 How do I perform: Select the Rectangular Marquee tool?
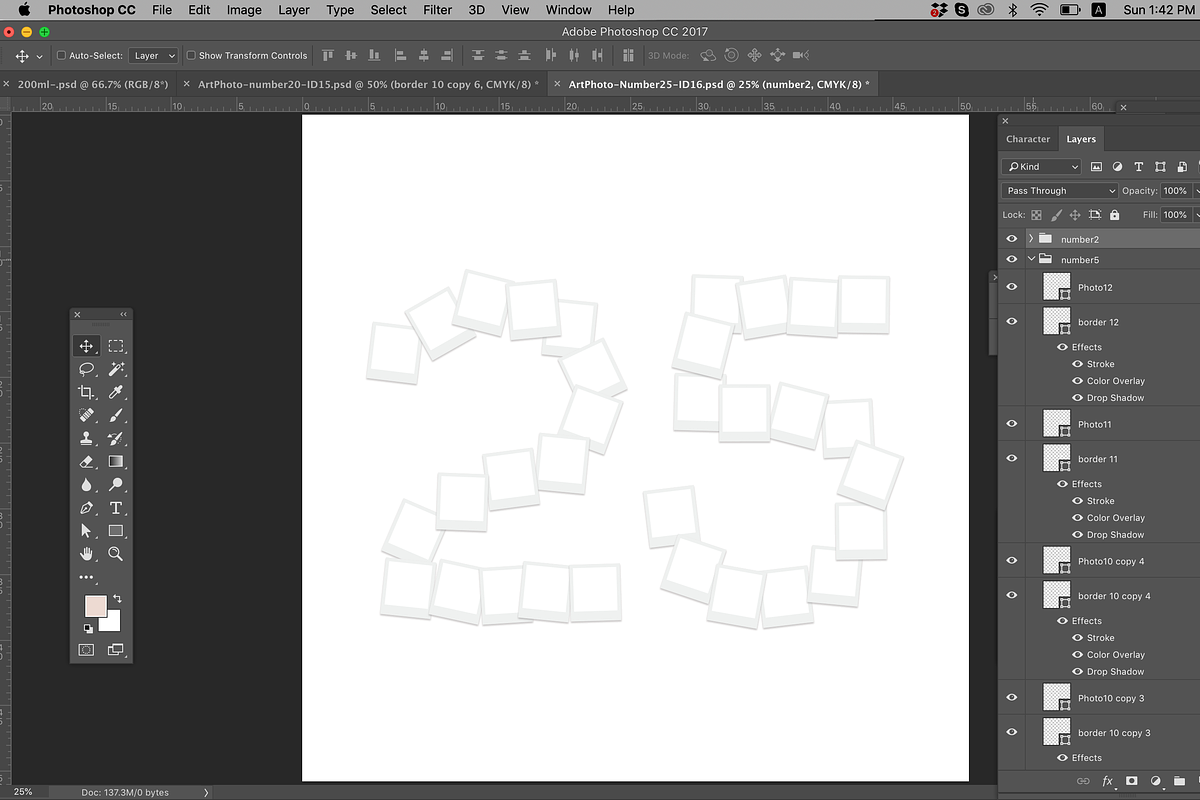point(116,346)
